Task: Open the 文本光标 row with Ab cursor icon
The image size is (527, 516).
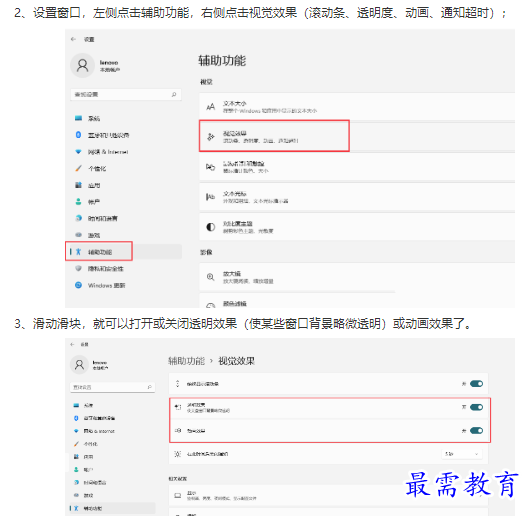Action: coord(357,197)
